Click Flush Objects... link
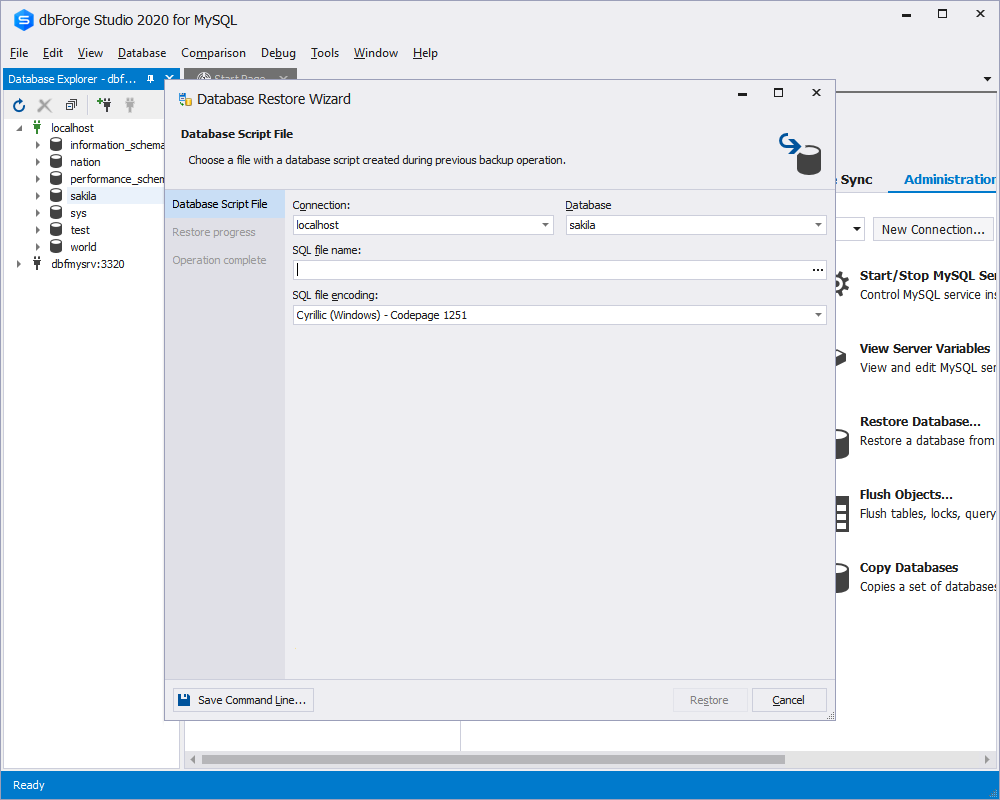Screen dimensions: 1000x800 point(906,494)
